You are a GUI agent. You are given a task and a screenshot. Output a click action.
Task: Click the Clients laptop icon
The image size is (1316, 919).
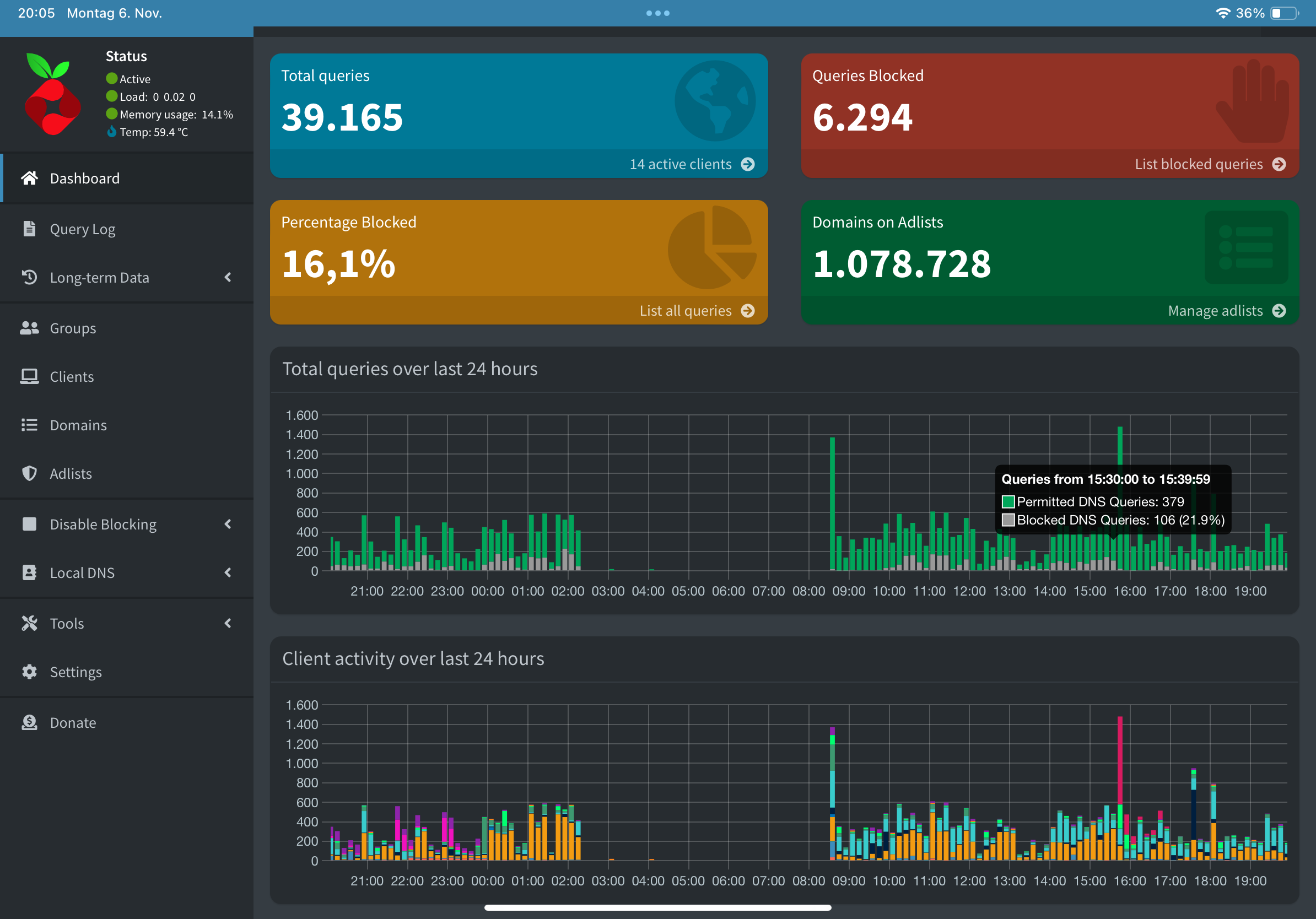(29, 376)
